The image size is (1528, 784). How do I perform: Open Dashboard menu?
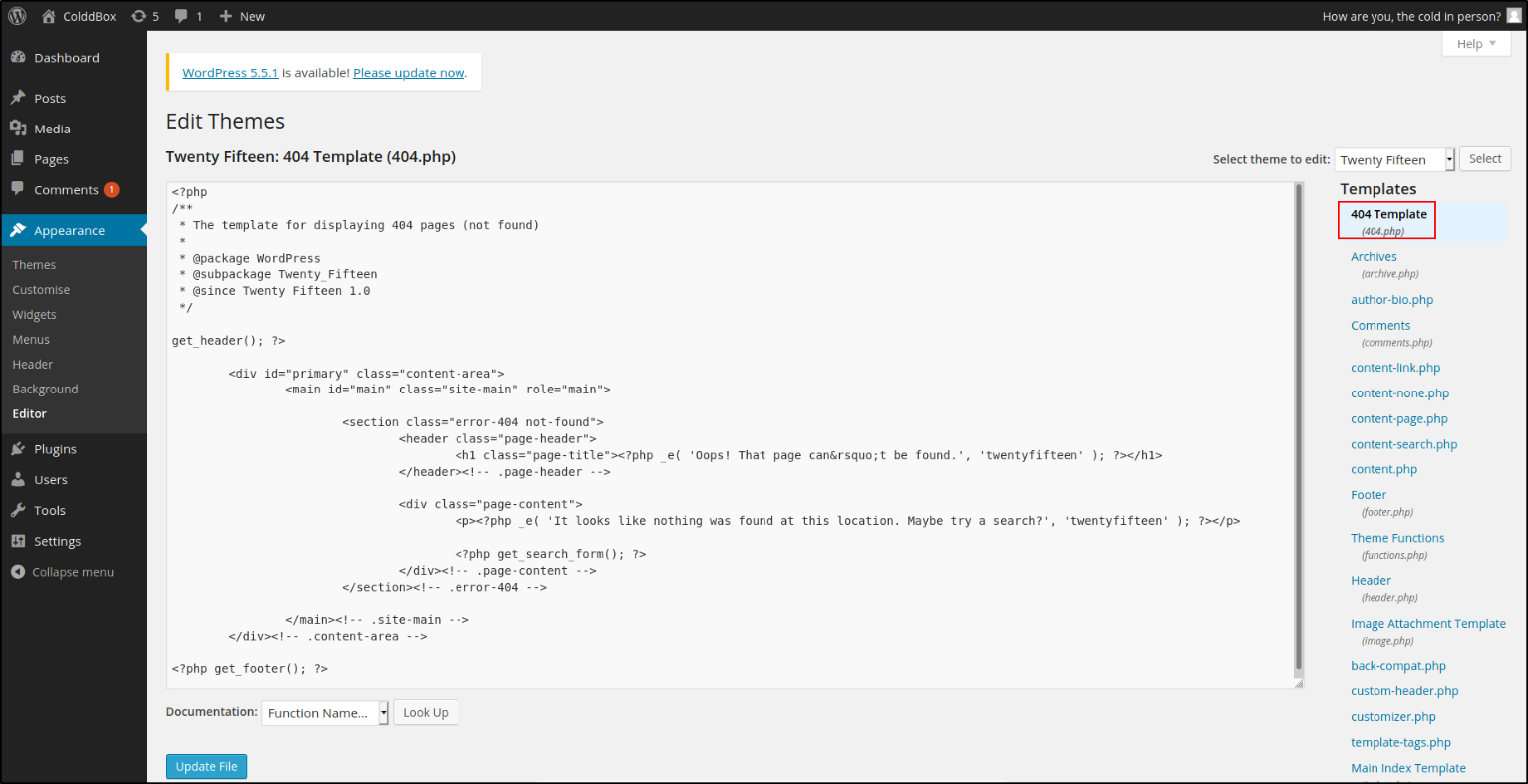(x=67, y=58)
